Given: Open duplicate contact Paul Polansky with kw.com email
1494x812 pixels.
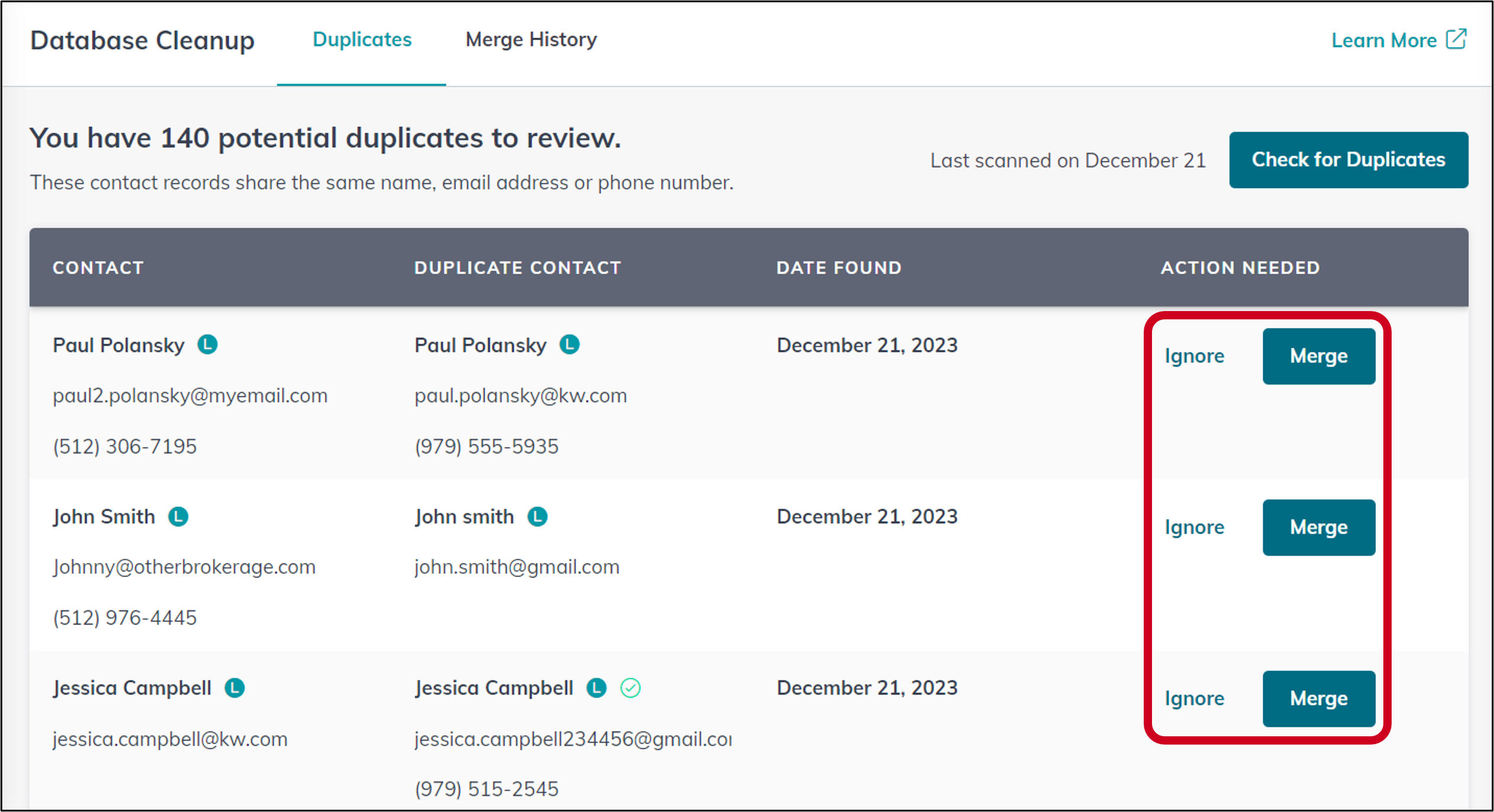Looking at the screenshot, I should 480,345.
